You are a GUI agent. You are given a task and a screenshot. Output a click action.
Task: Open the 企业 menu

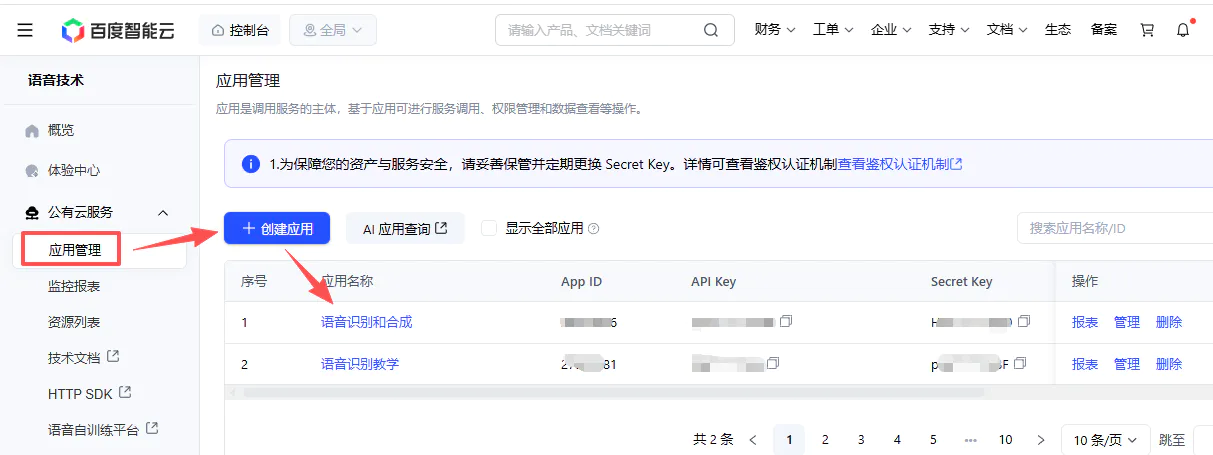pos(891,30)
